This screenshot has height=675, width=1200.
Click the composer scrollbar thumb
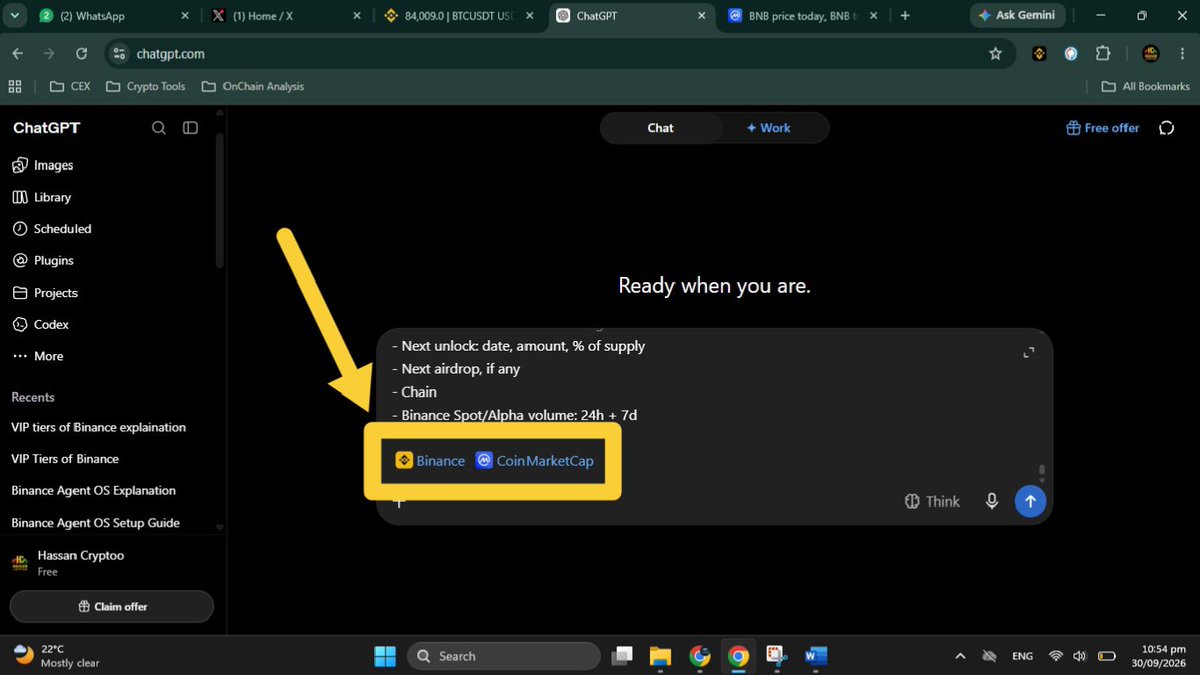click(x=1042, y=471)
